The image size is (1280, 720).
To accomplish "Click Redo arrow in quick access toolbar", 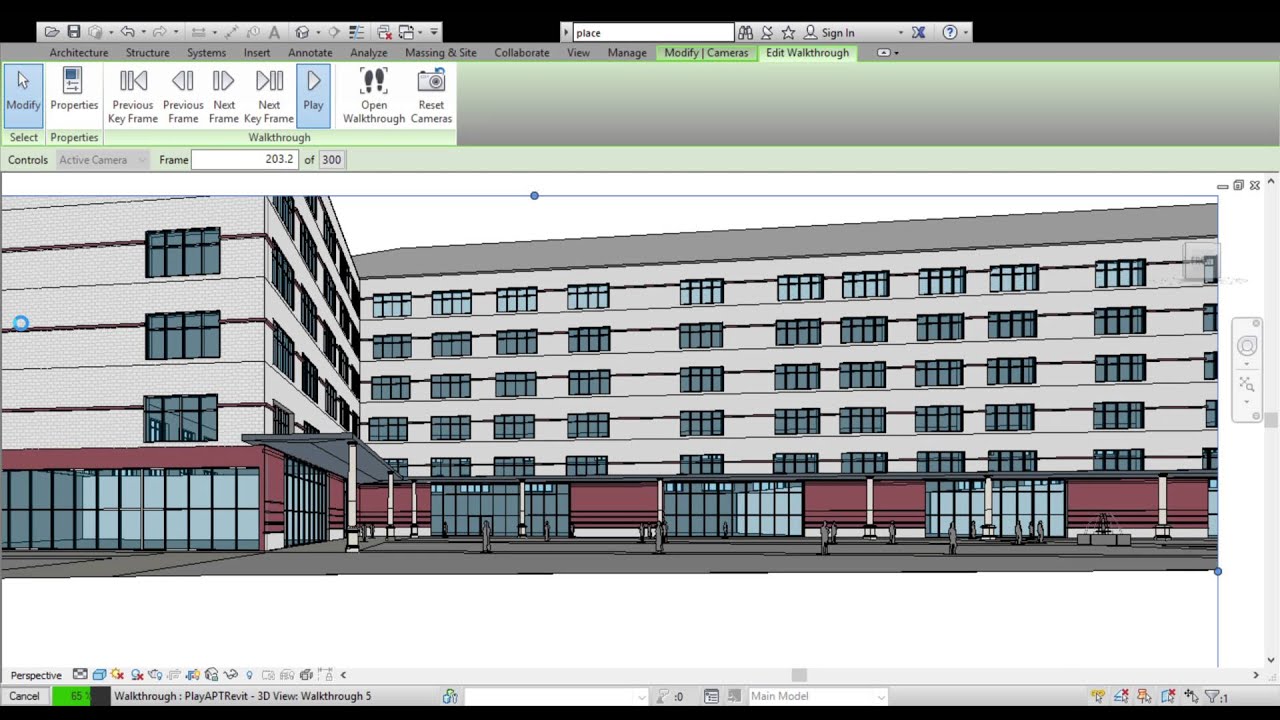I will (x=159, y=32).
